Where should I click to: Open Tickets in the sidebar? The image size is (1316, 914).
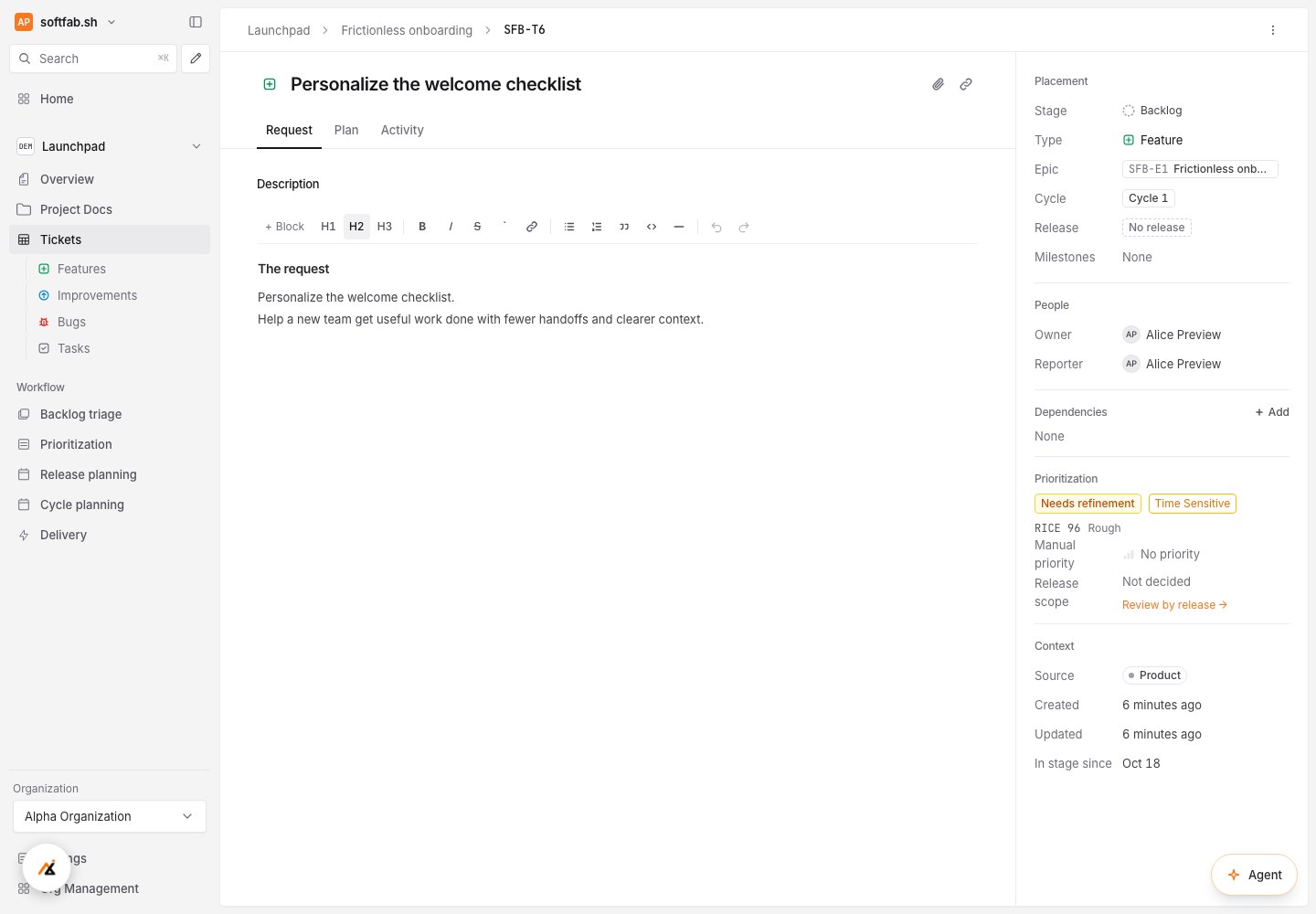110,239
